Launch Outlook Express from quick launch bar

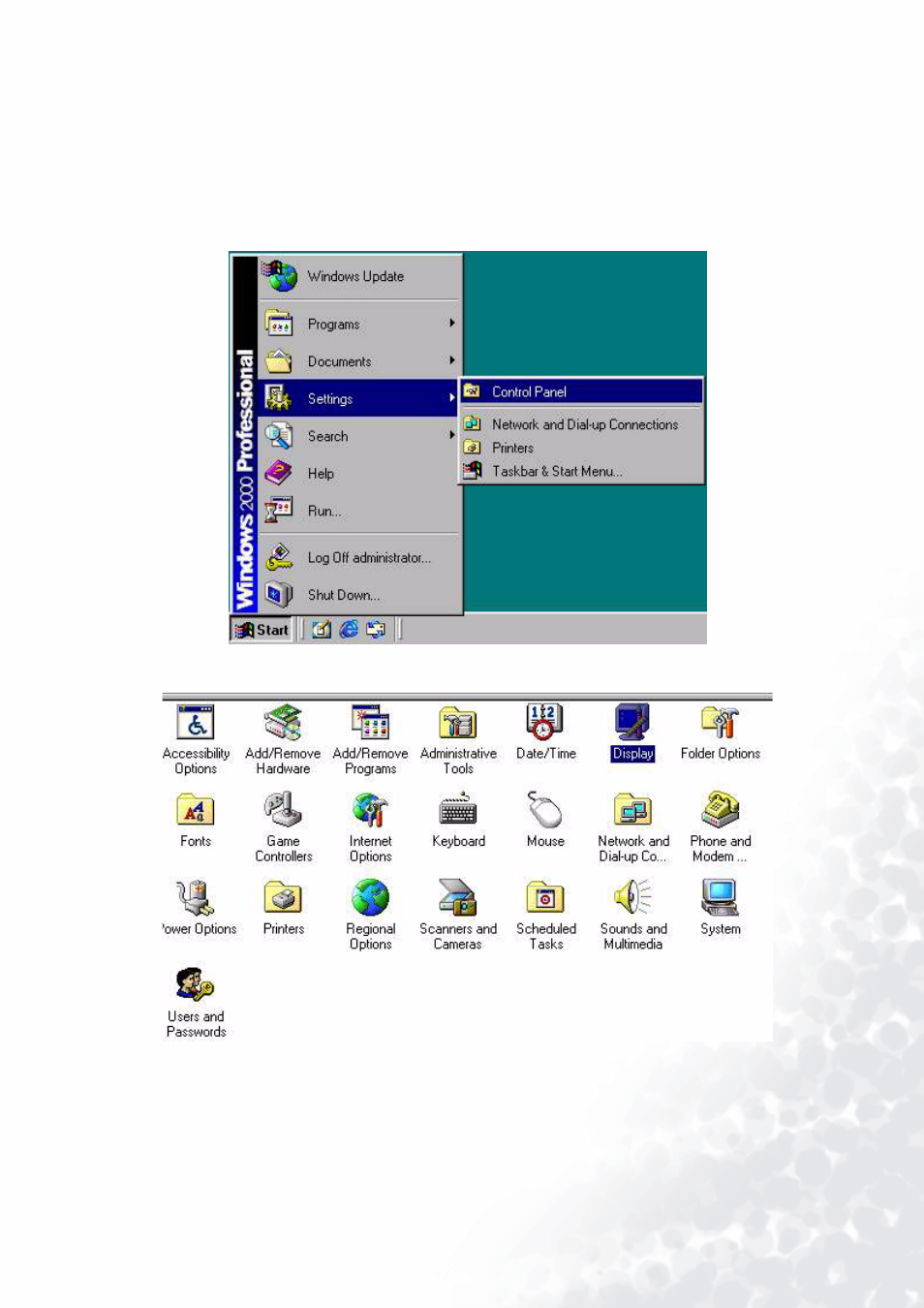pos(376,630)
